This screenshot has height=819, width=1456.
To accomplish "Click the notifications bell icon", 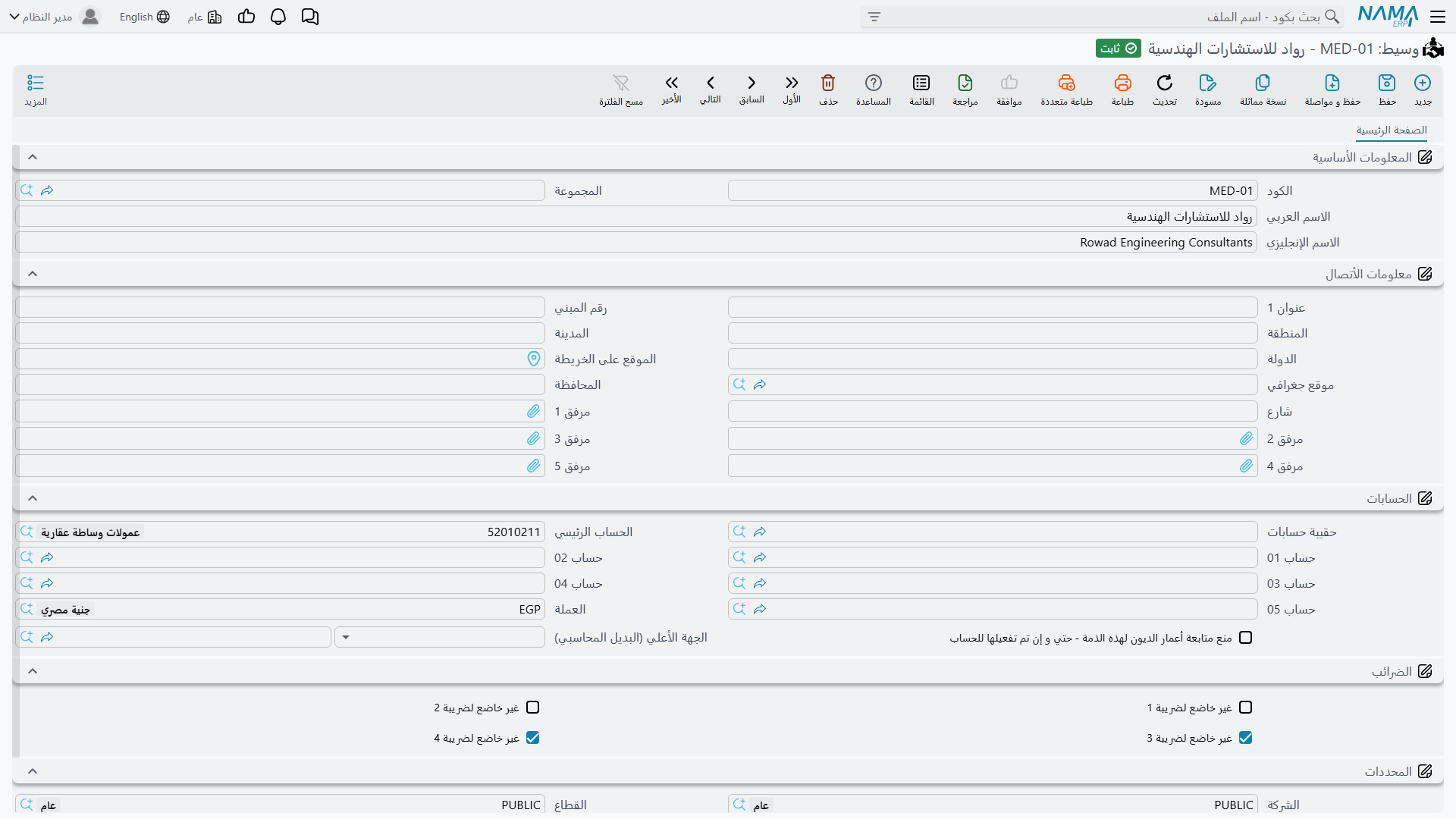I will 278,17.
